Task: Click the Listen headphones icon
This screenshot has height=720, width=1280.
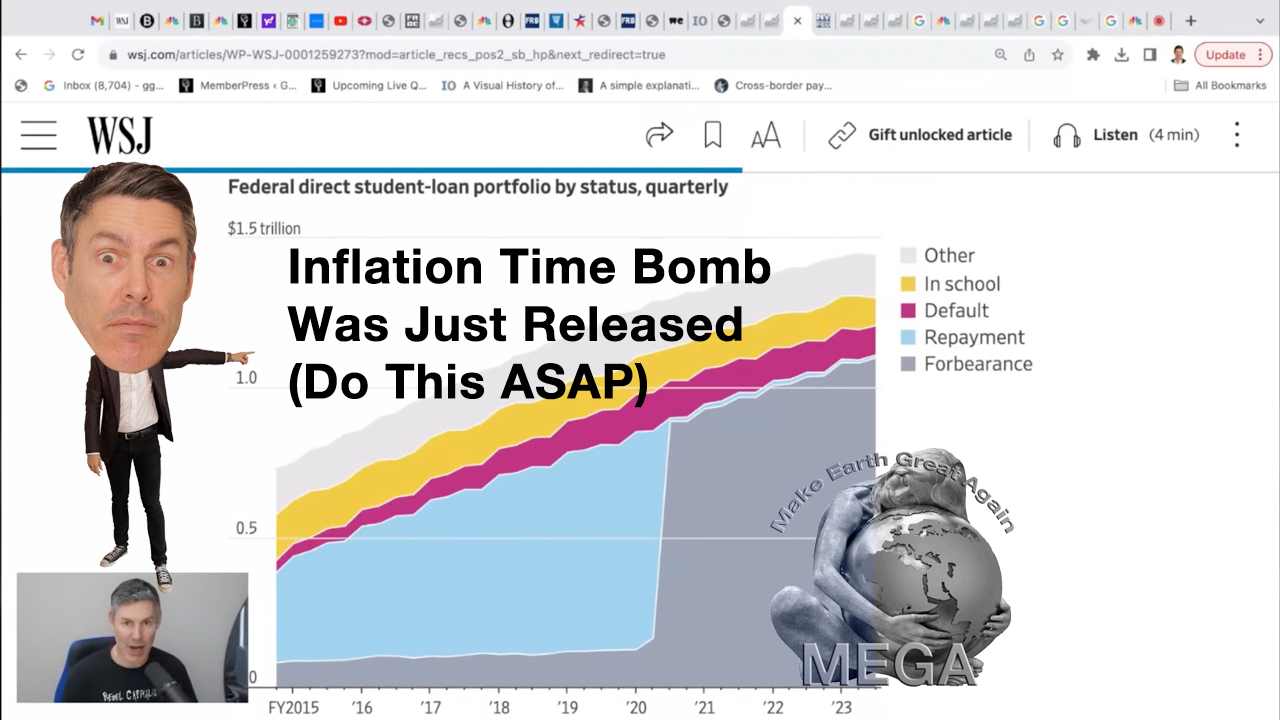Action: point(1067,135)
